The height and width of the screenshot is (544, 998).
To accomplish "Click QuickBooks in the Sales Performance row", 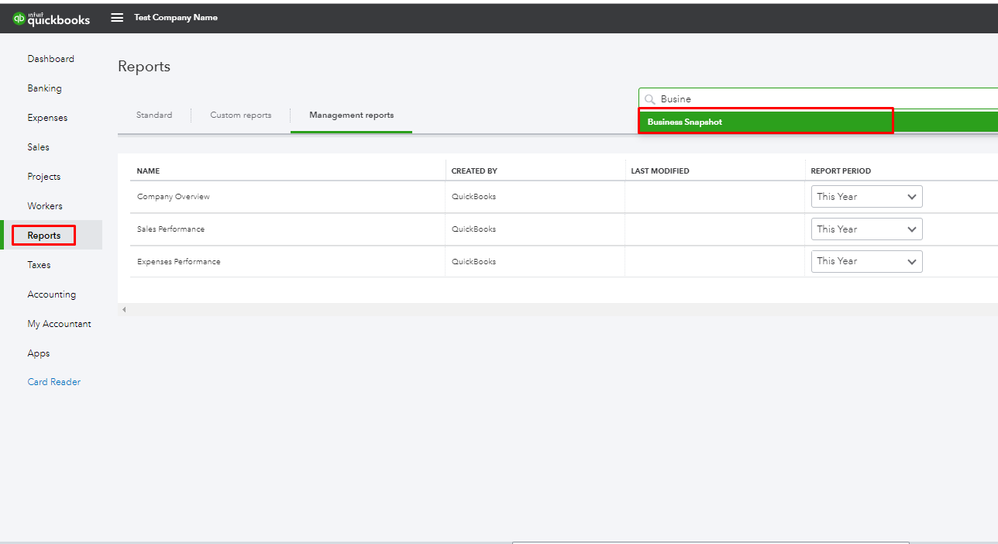I will [x=474, y=229].
